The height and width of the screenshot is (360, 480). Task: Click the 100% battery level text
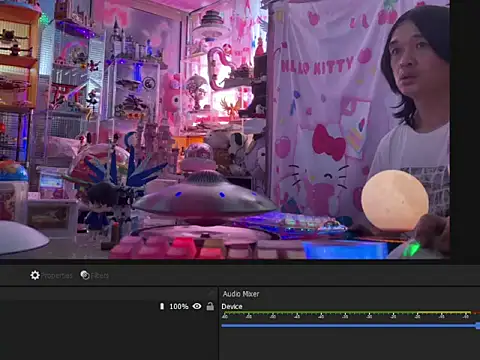(179, 306)
